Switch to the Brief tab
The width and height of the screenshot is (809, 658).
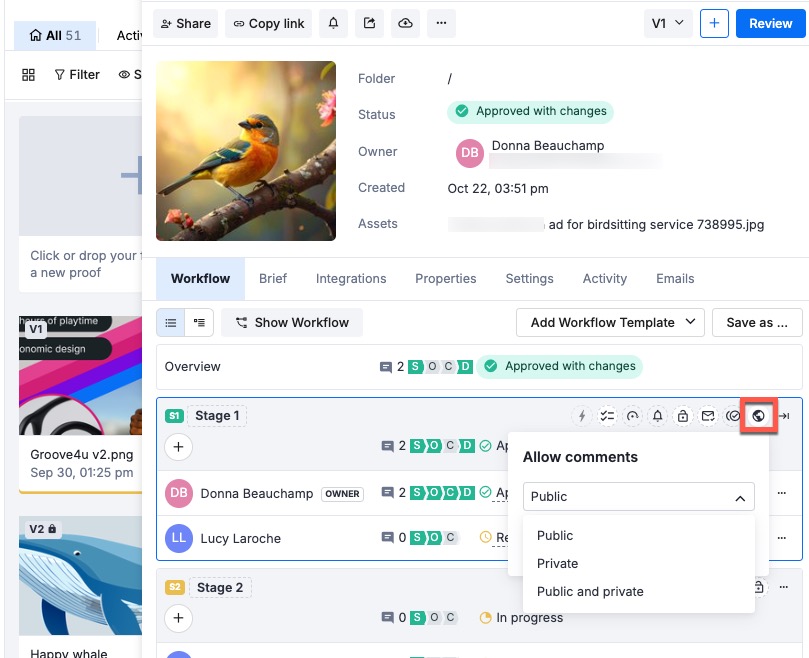point(273,278)
